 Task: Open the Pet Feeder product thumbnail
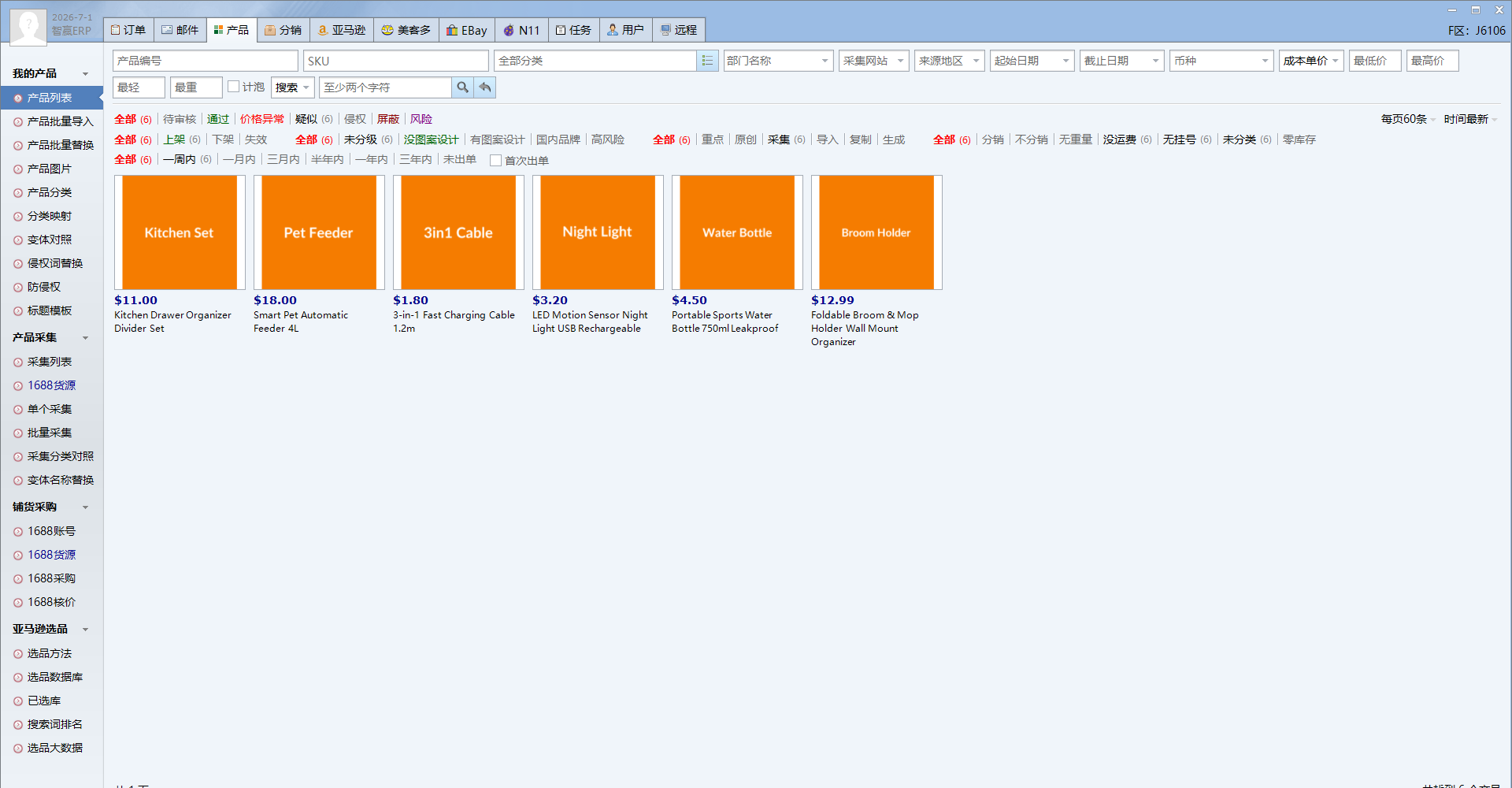pos(319,232)
